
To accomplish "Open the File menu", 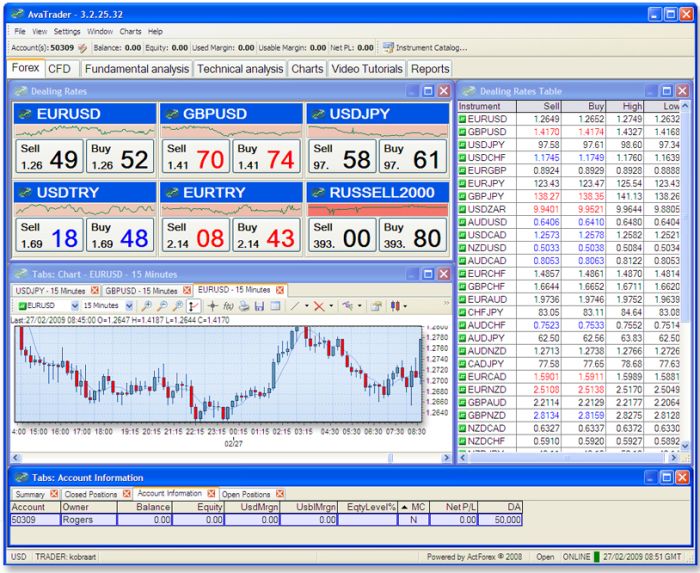I will point(20,31).
